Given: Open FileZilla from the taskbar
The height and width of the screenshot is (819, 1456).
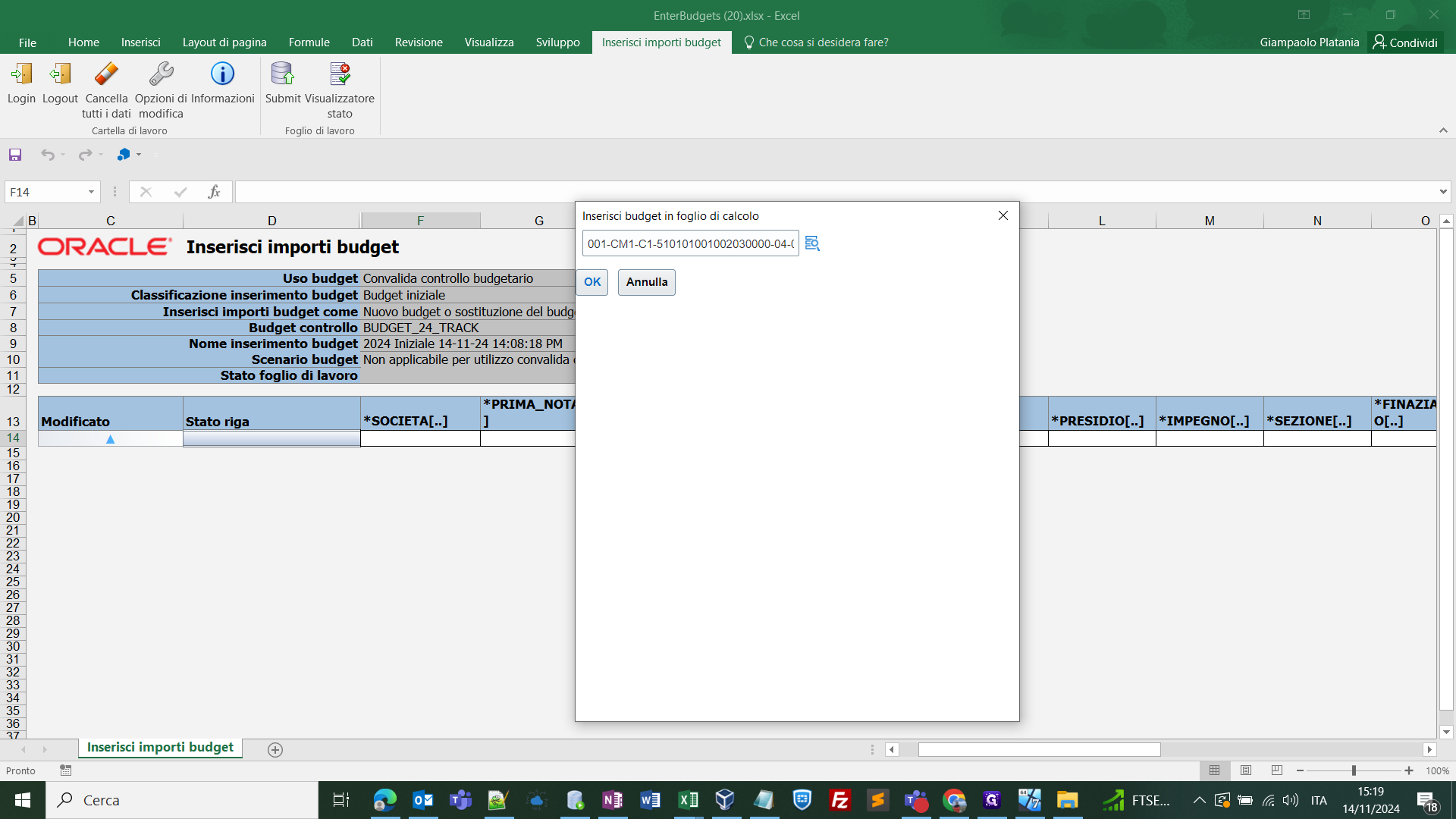Looking at the screenshot, I should [839, 800].
